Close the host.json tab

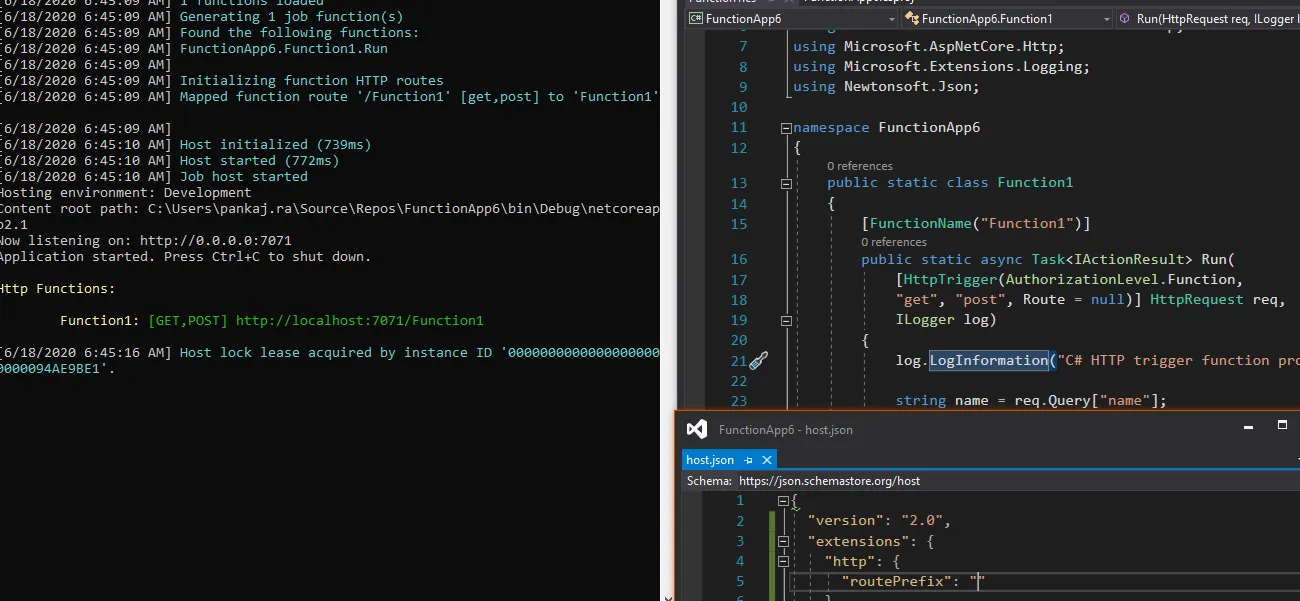click(x=767, y=460)
